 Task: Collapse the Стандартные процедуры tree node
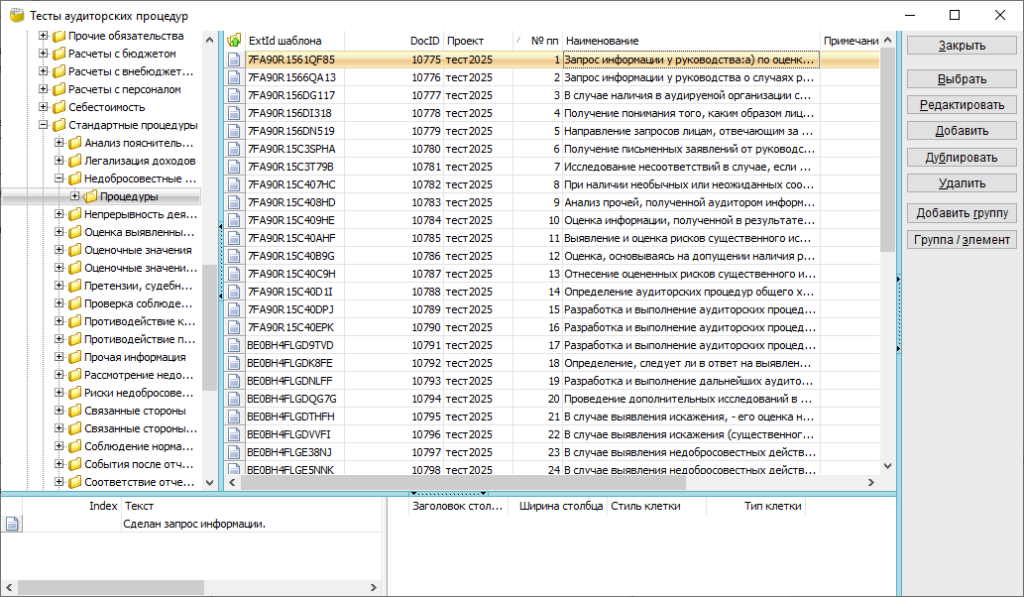tap(44, 125)
